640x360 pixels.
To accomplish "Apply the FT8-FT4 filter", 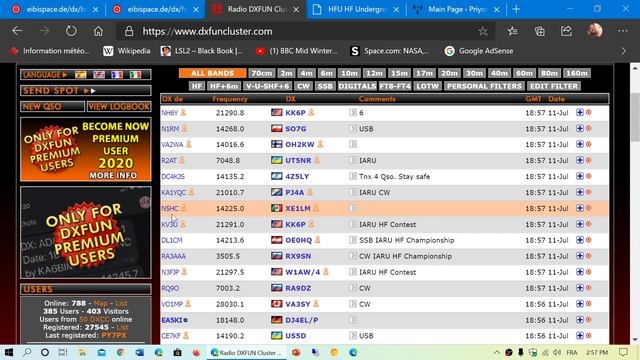I will tap(395, 86).
